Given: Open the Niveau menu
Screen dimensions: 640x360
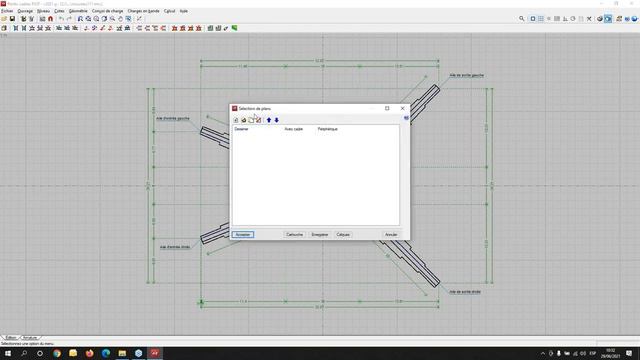Looking at the screenshot, I should (43, 11).
